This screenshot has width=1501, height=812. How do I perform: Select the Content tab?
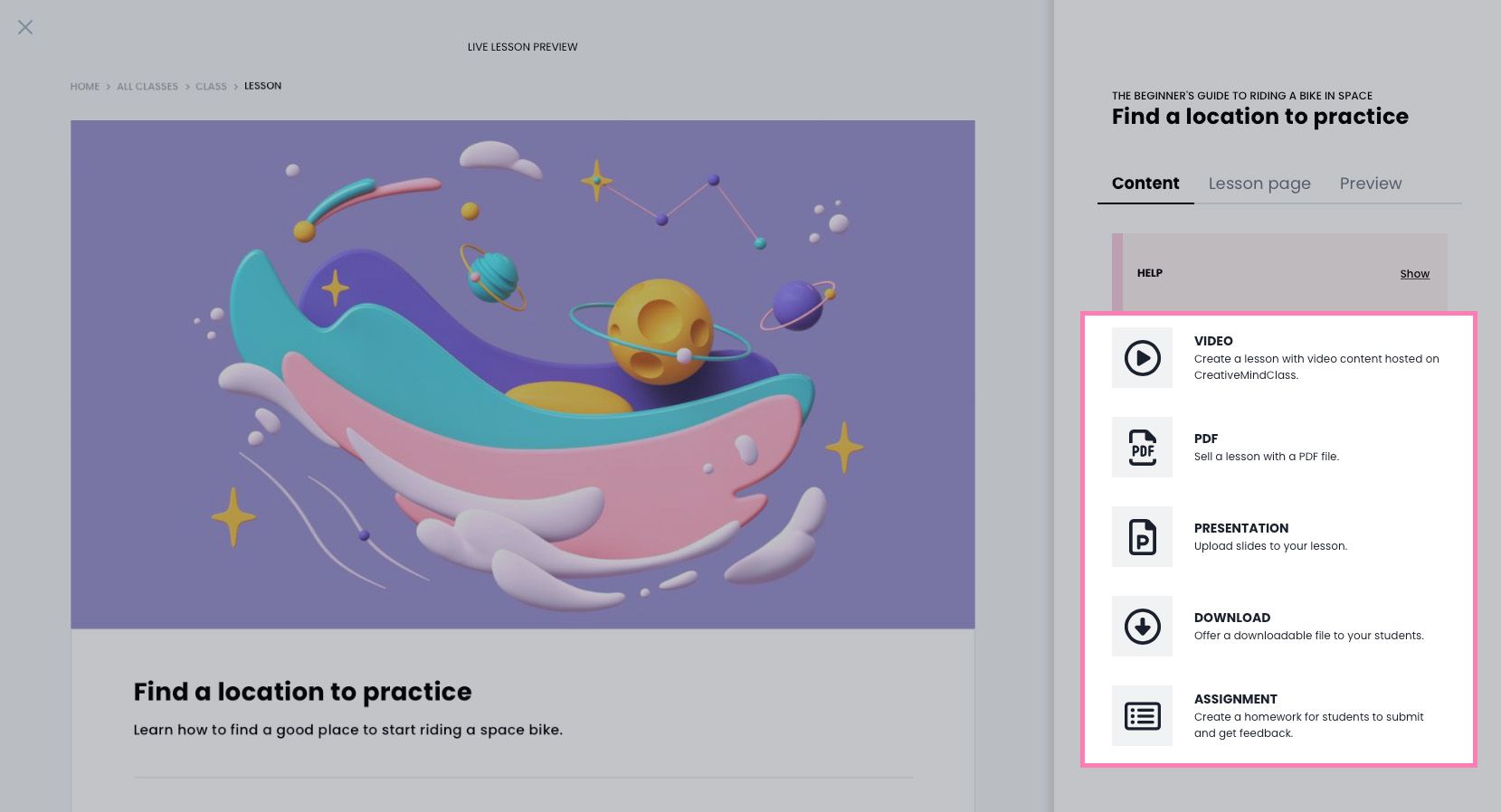(1145, 184)
